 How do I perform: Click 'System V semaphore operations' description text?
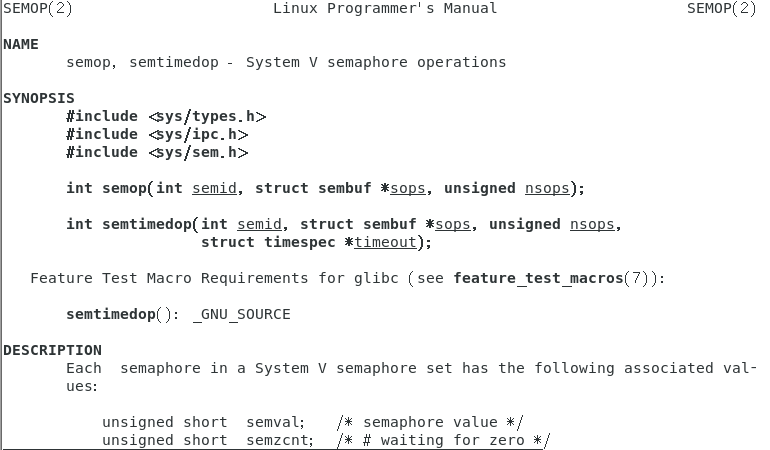376,62
